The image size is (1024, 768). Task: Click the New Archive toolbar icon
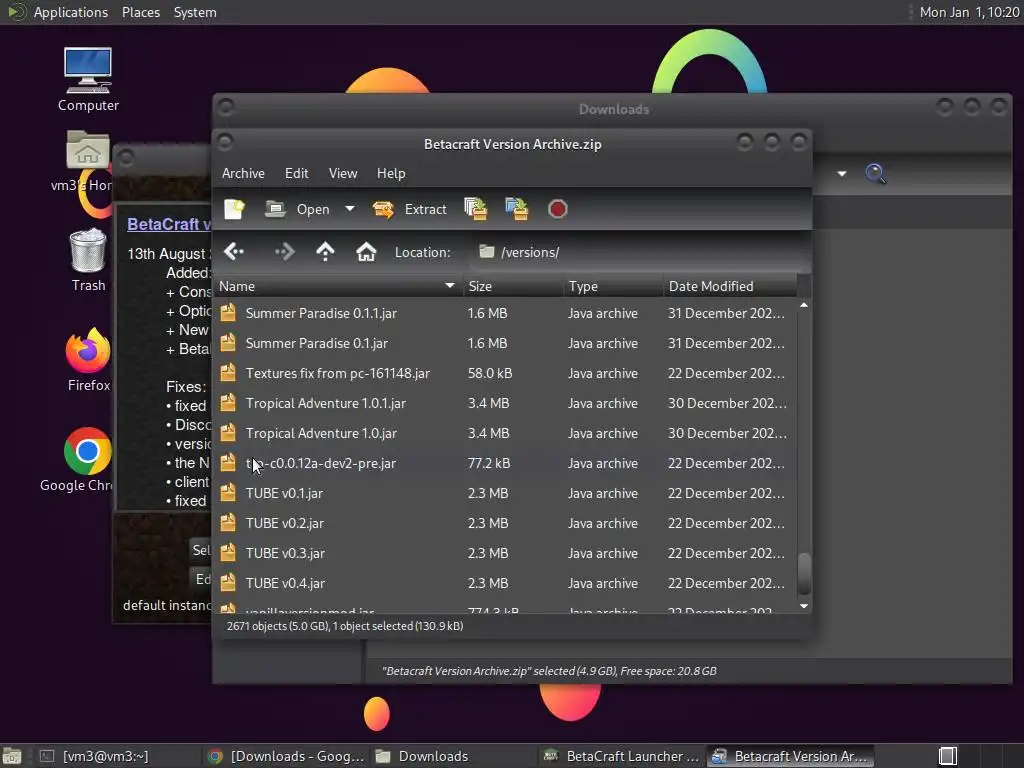point(234,209)
